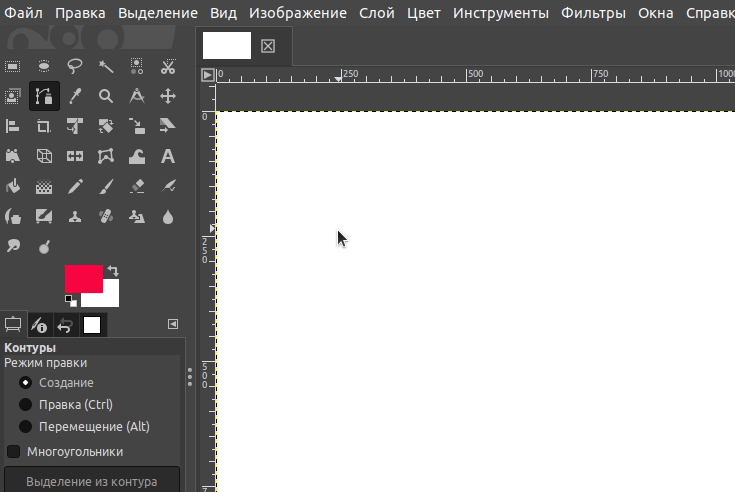Swap foreground and background colors arrow
Viewport: 735px width, 492px height.
click(x=113, y=271)
